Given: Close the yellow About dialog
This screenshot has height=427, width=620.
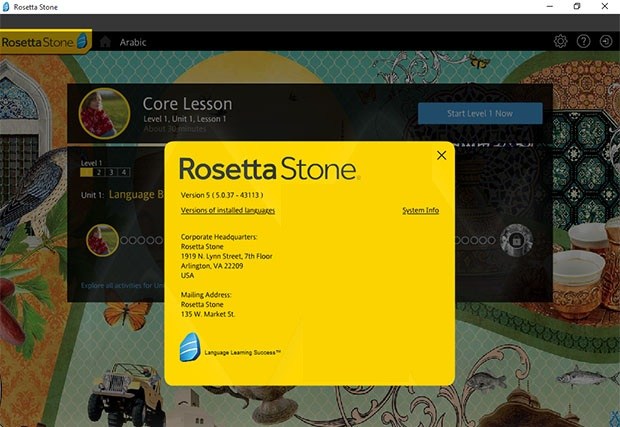Looking at the screenshot, I should point(441,155).
